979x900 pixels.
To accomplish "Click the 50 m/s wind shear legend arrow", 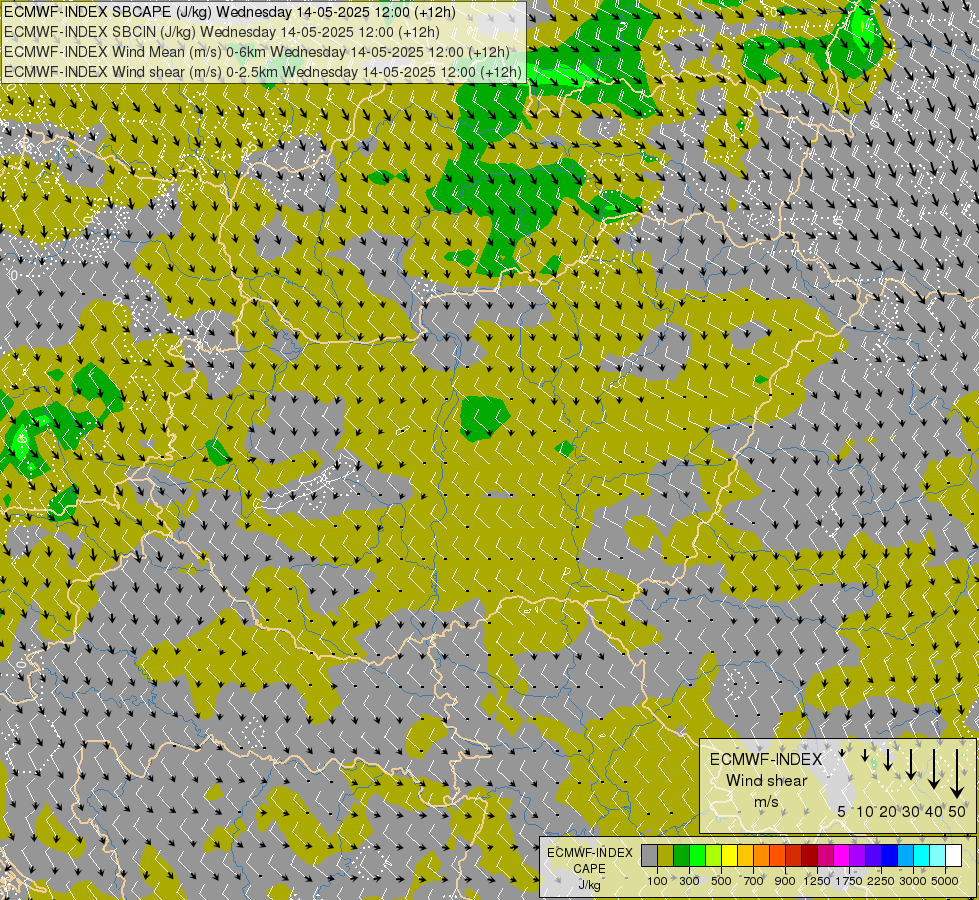I will click(x=957, y=773).
